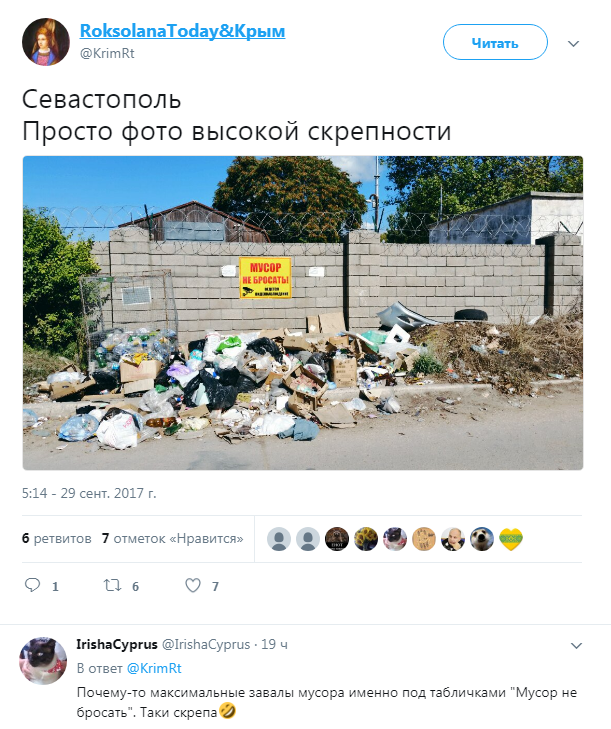The width and height of the screenshot is (611, 729).
Task: Open the garbage pile photo
Action: (x=303, y=313)
